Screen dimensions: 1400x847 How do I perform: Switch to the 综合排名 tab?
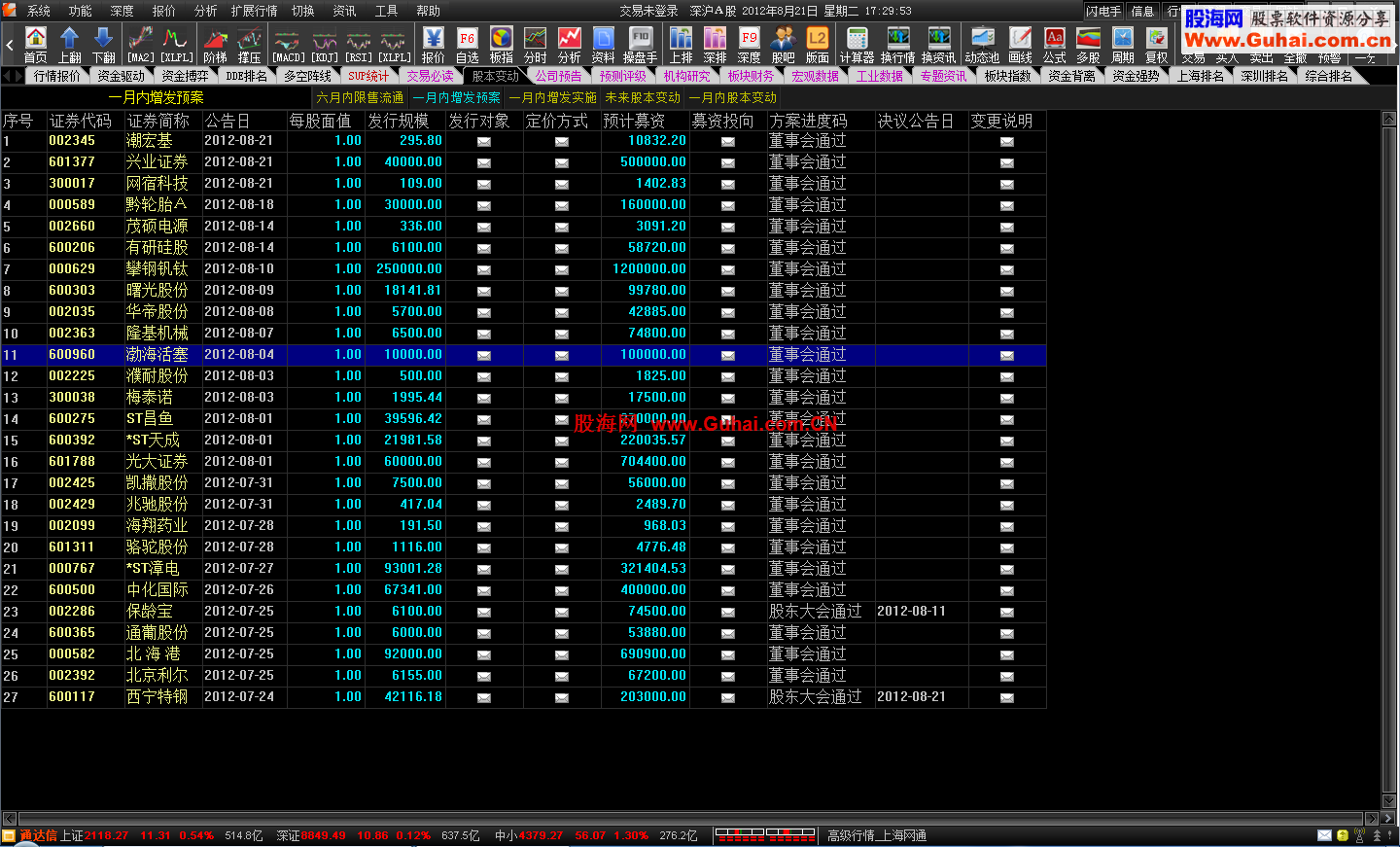click(x=1328, y=76)
